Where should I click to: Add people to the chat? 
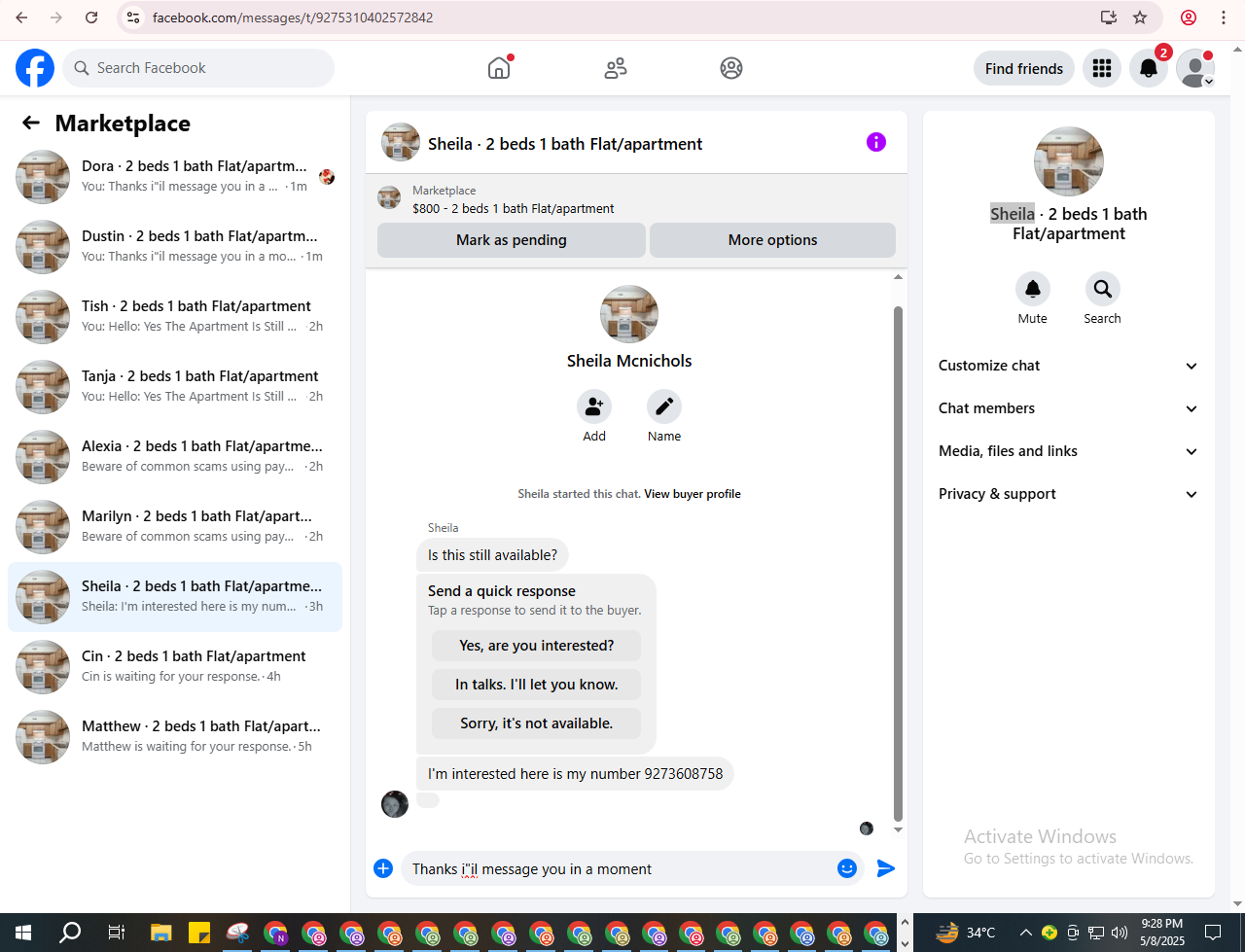point(594,406)
